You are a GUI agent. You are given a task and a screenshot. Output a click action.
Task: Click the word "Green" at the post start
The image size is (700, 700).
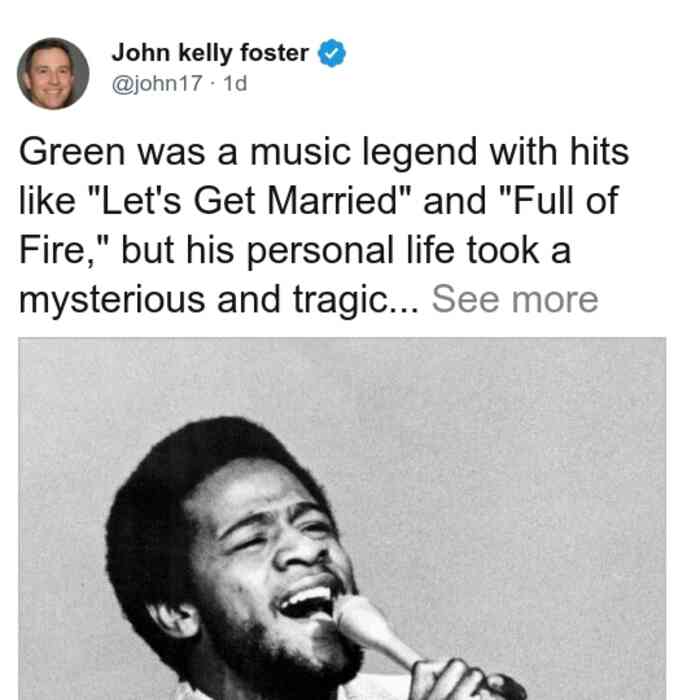(72, 152)
